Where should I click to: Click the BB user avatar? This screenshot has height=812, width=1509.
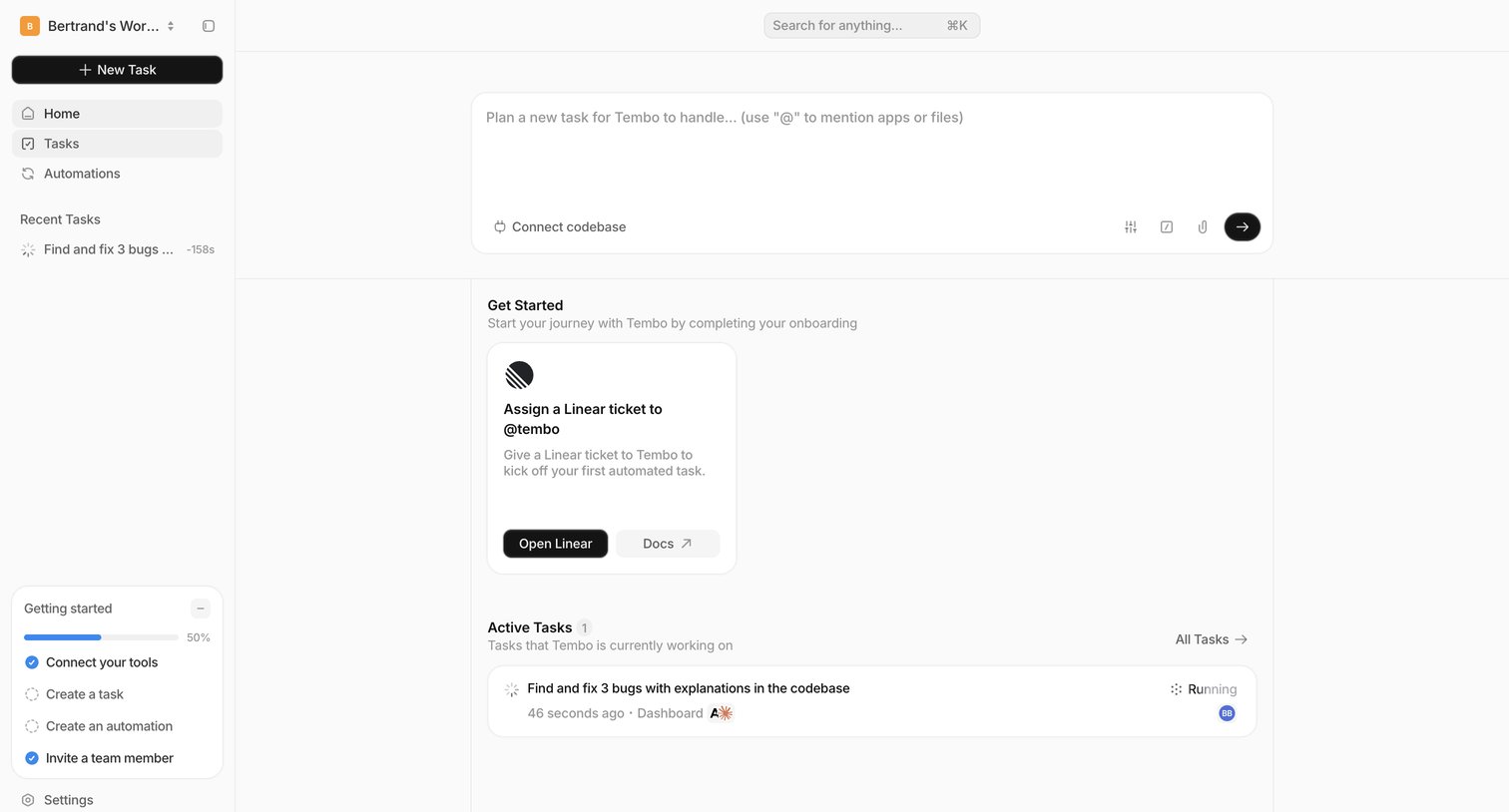click(x=1227, y=713)
